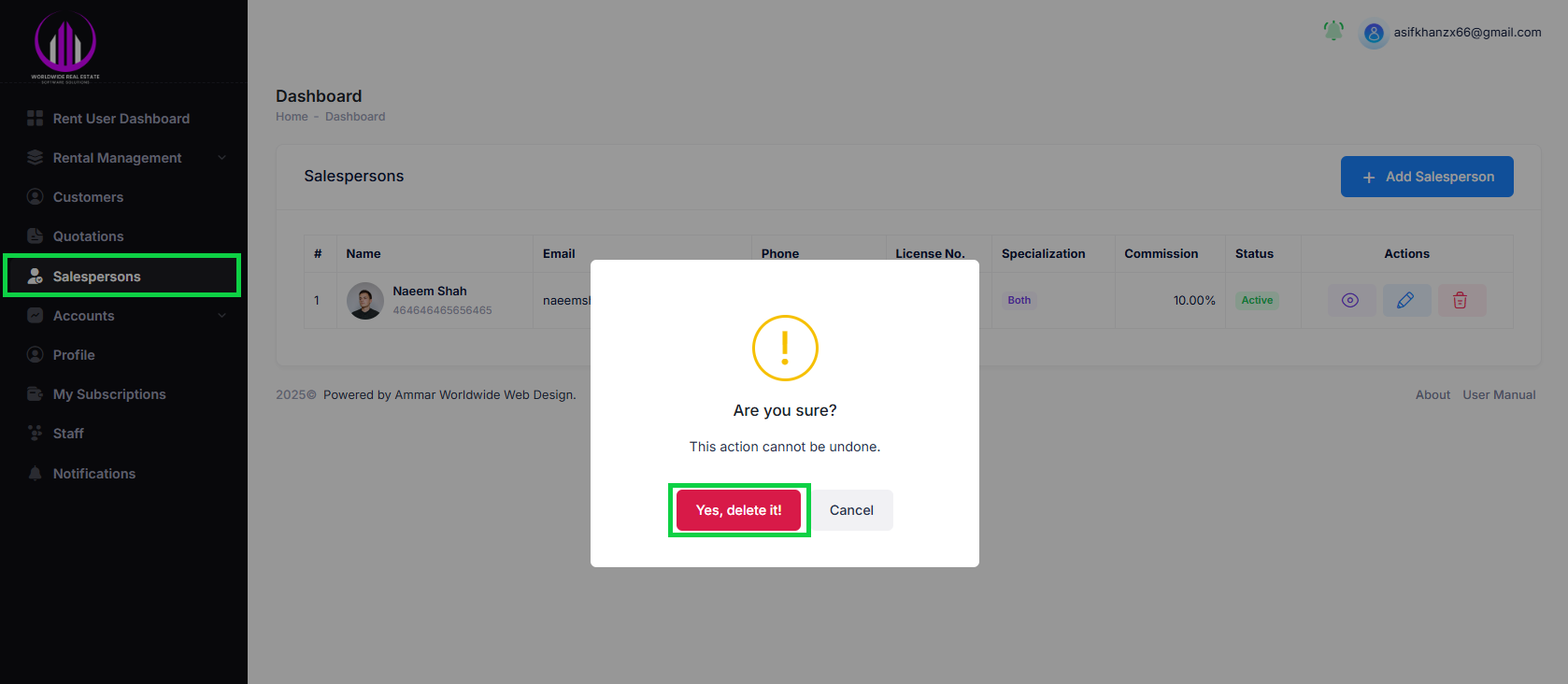Expand the Rental Management chevron

tap(221, 158)
